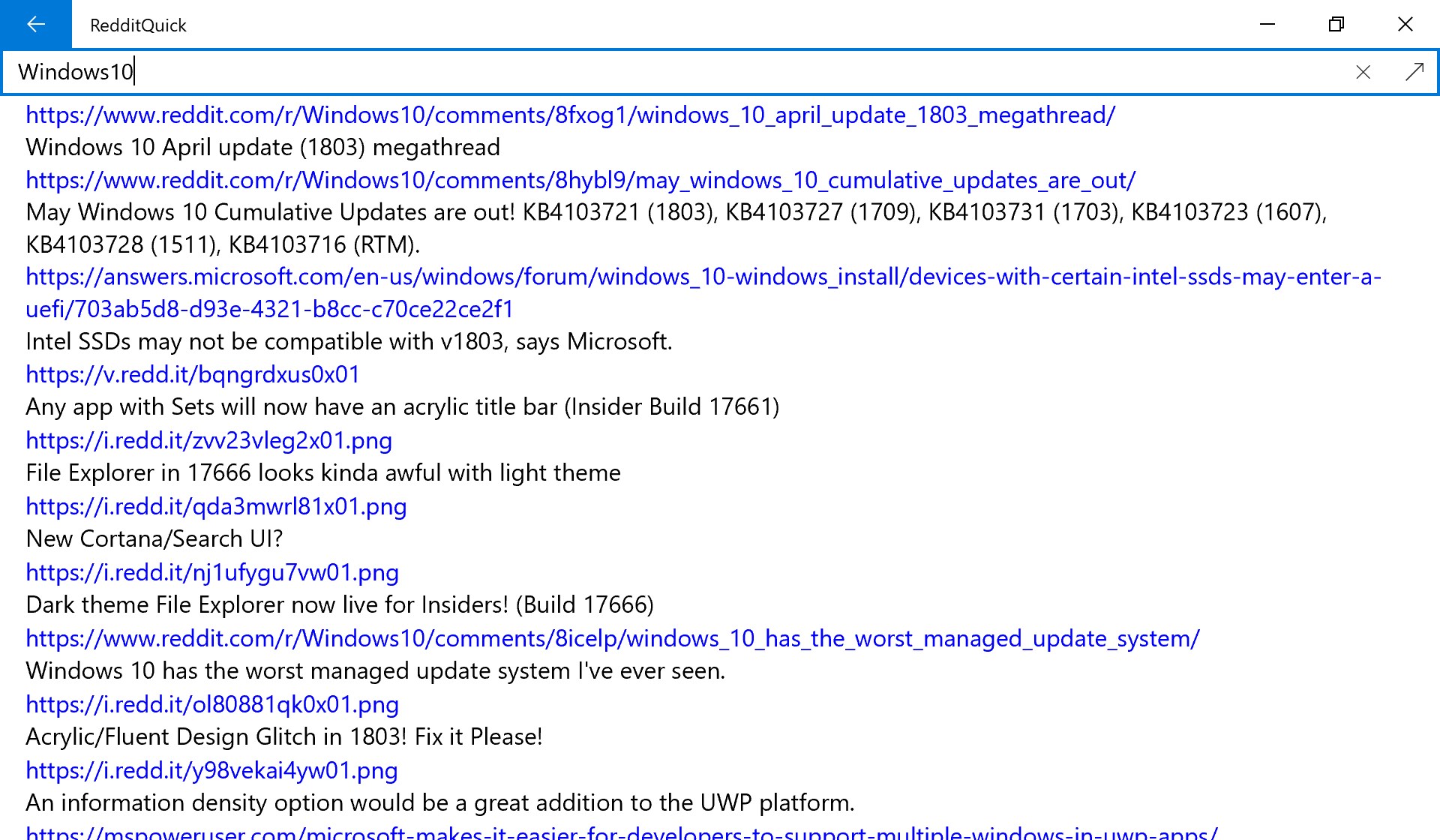Screen dimensions: 1440x840
Task: Open qda3mwrl81x01.png image link
Action: pos(216,506)
